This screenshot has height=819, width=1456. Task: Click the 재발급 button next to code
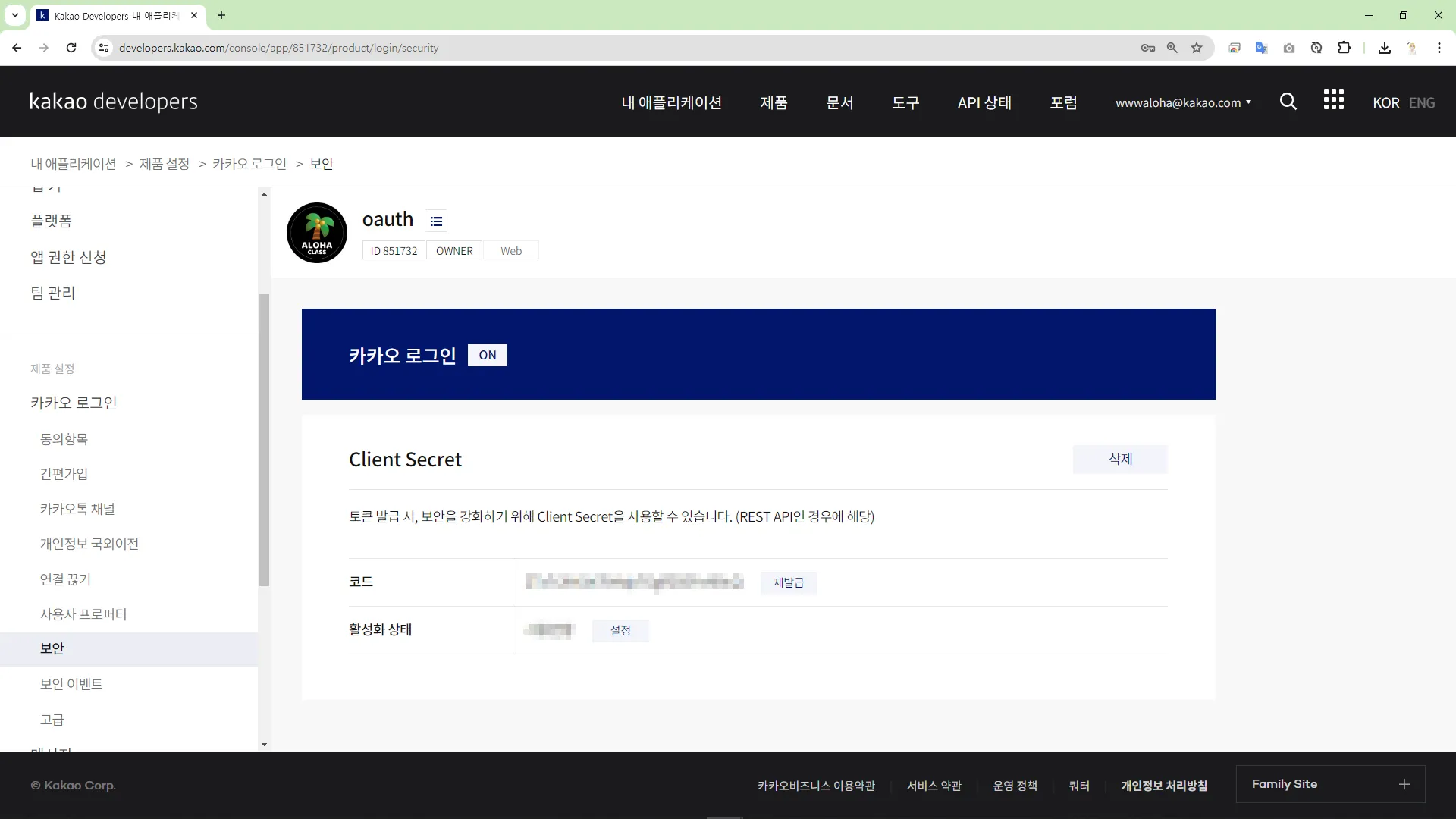pos(789,582)
